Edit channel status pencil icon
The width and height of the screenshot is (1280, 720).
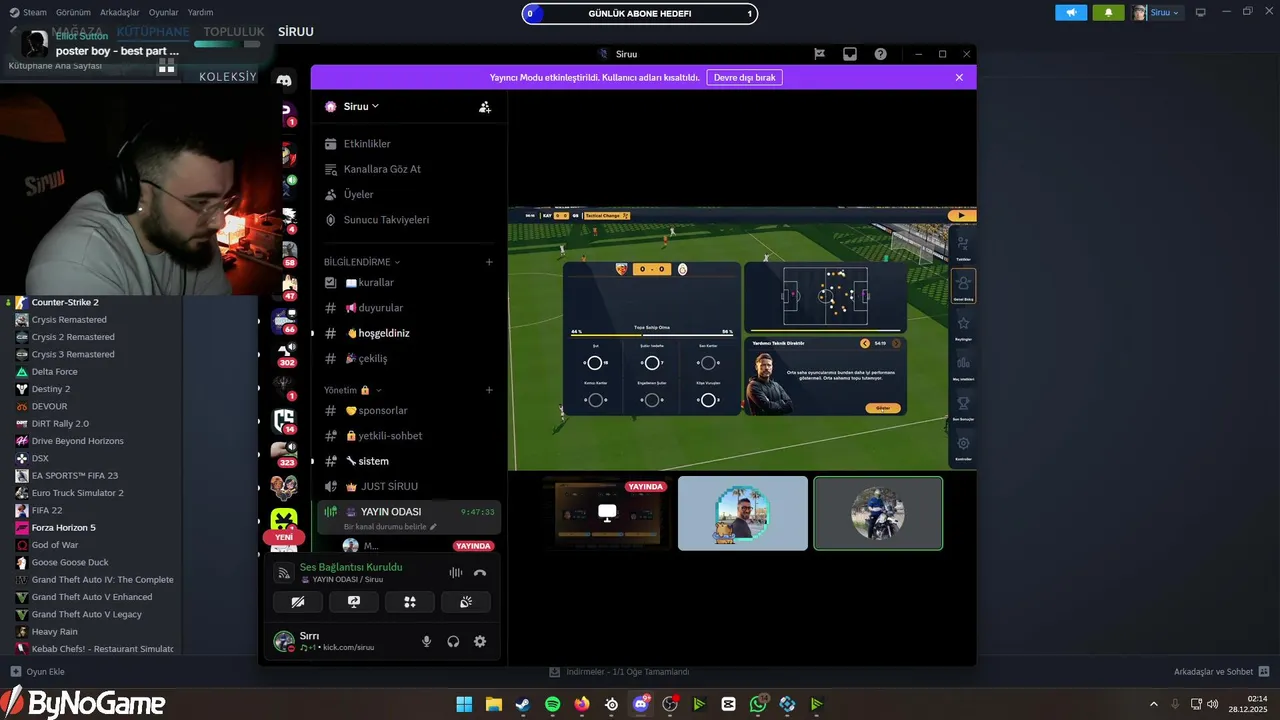[433, 527]
